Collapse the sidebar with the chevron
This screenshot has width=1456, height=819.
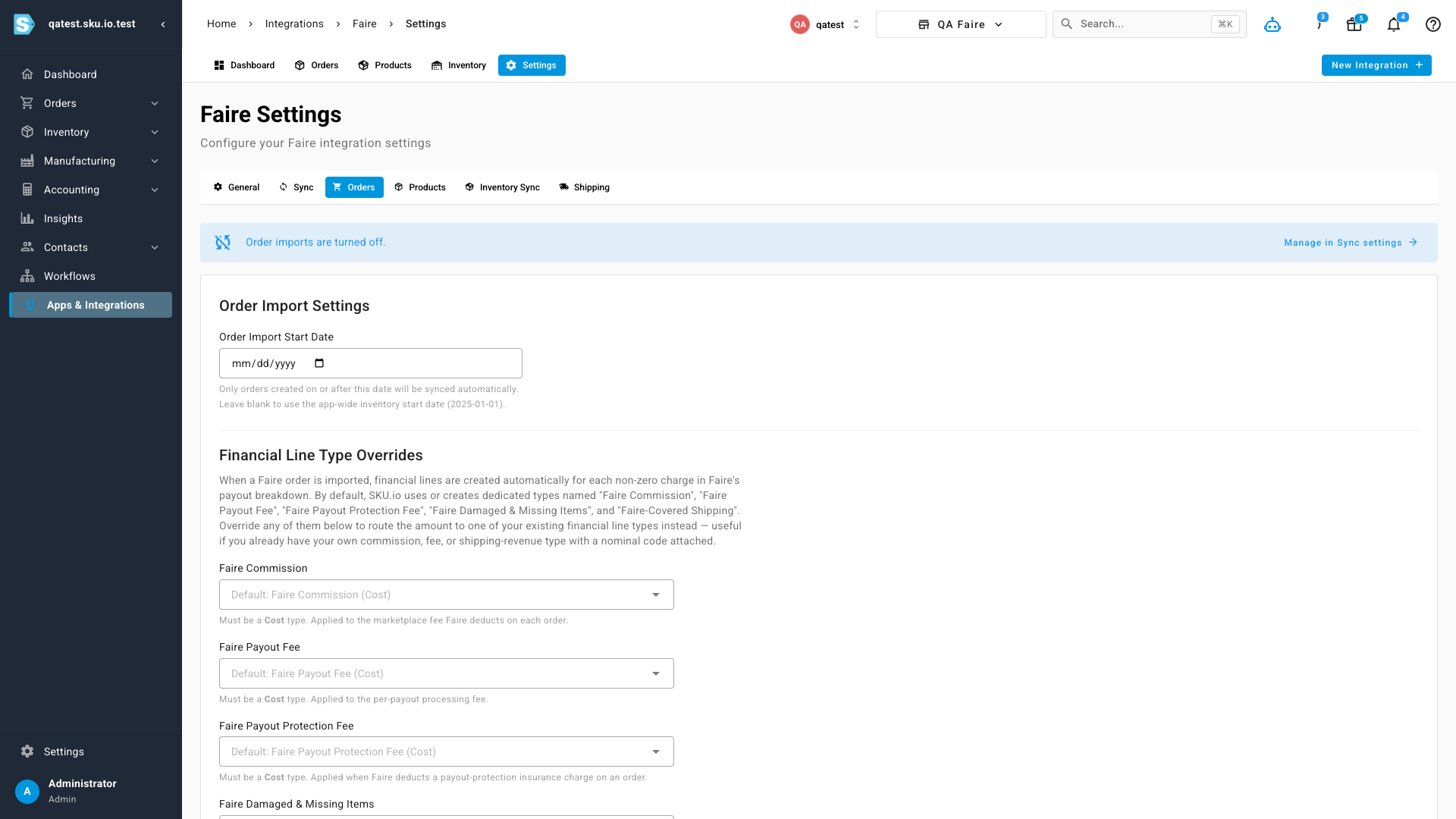coord(163,24)
